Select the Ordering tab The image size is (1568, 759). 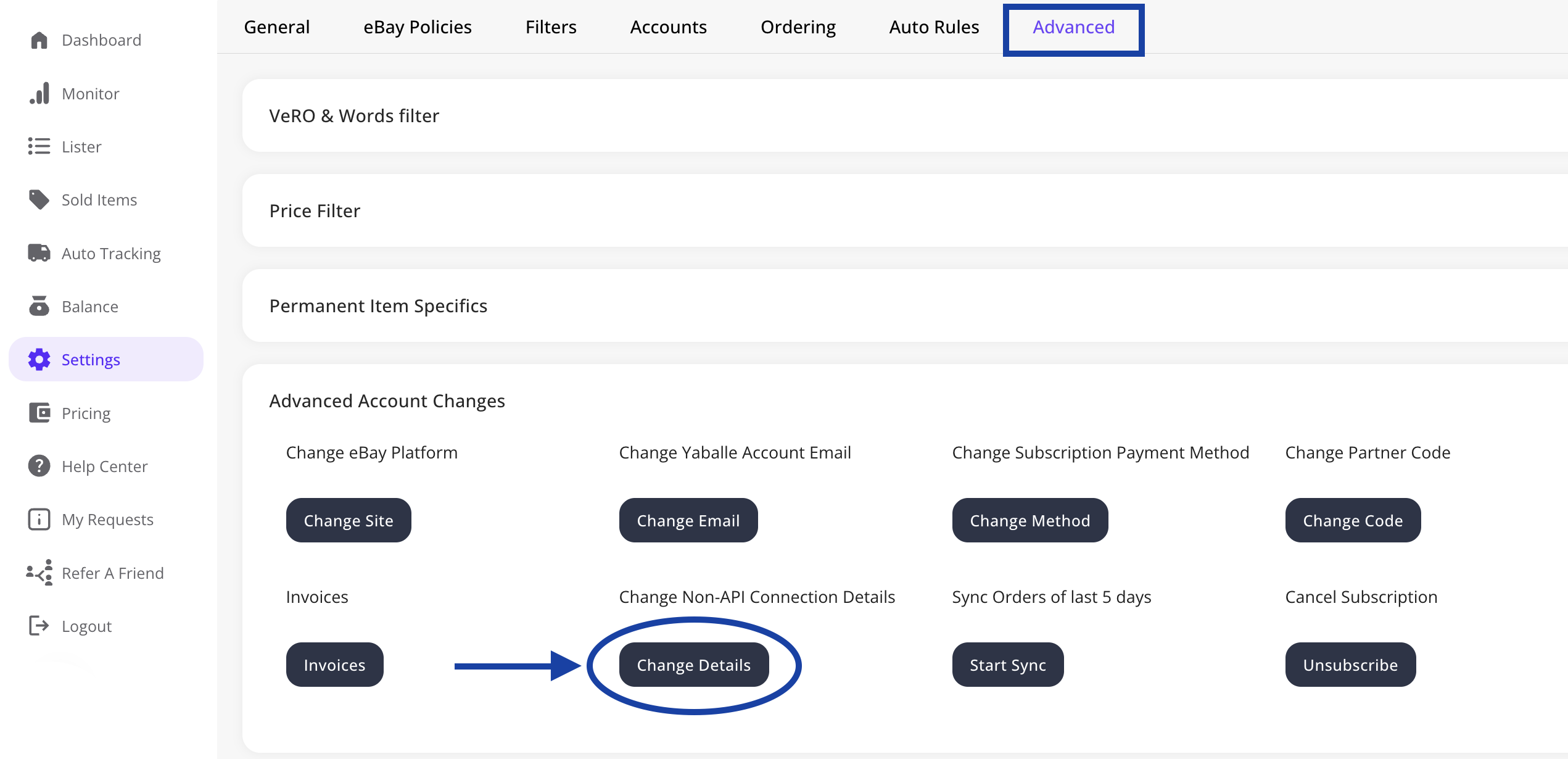tap(798, 27)
